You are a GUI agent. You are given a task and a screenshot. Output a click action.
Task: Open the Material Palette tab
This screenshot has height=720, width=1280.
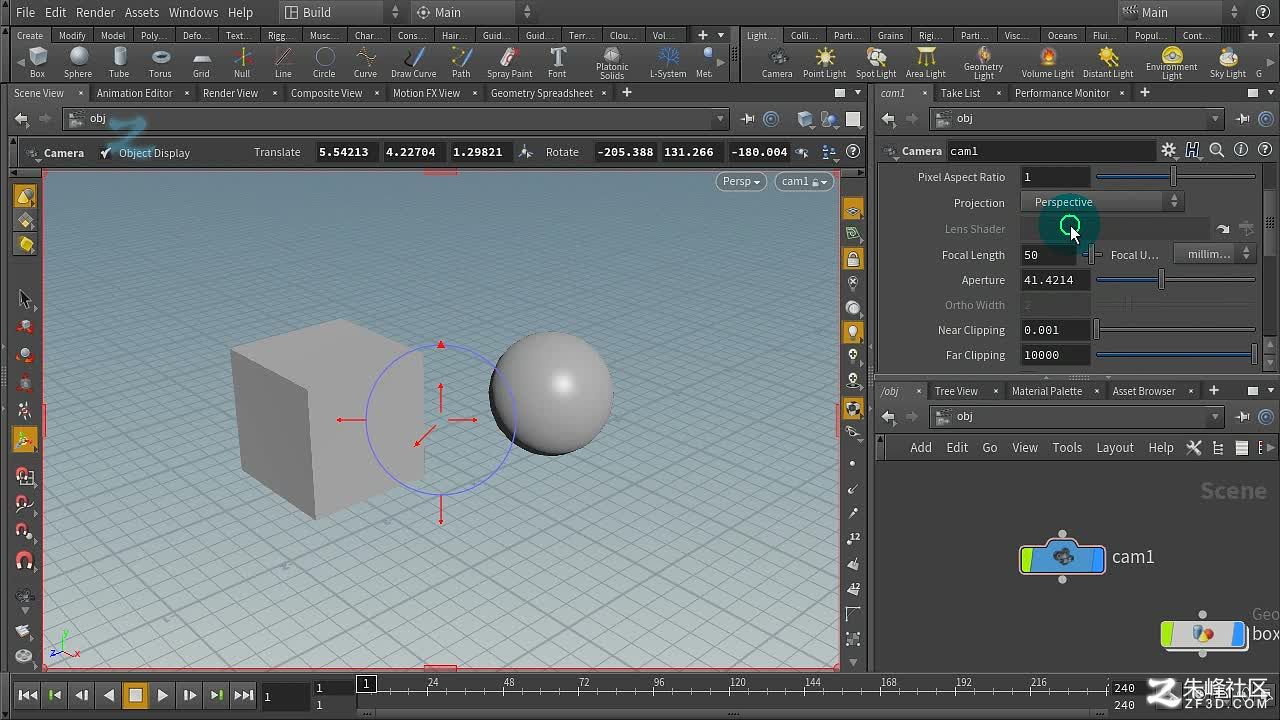point(1046,391)
